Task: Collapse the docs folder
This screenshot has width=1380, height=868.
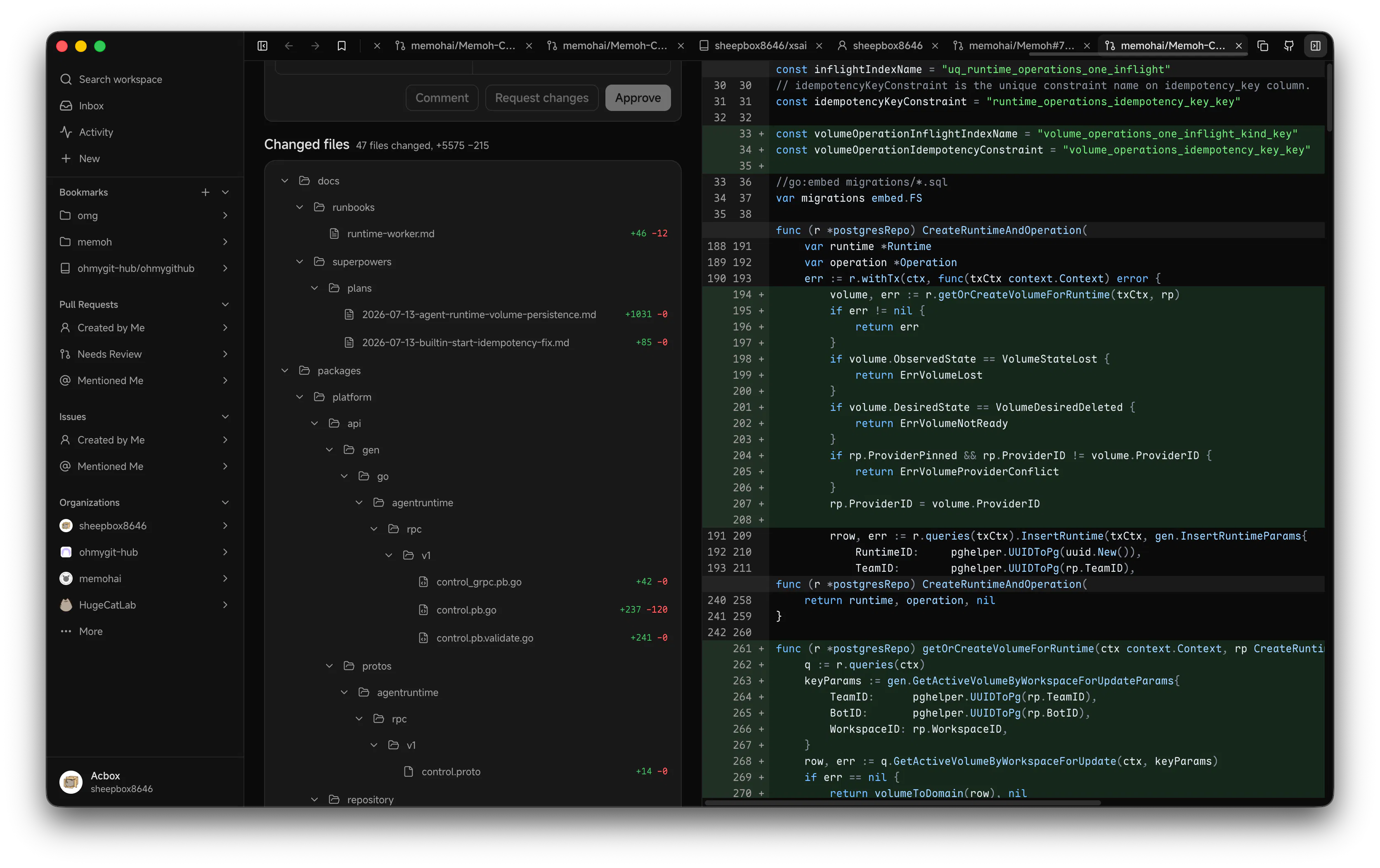Action: coord(285,181)
